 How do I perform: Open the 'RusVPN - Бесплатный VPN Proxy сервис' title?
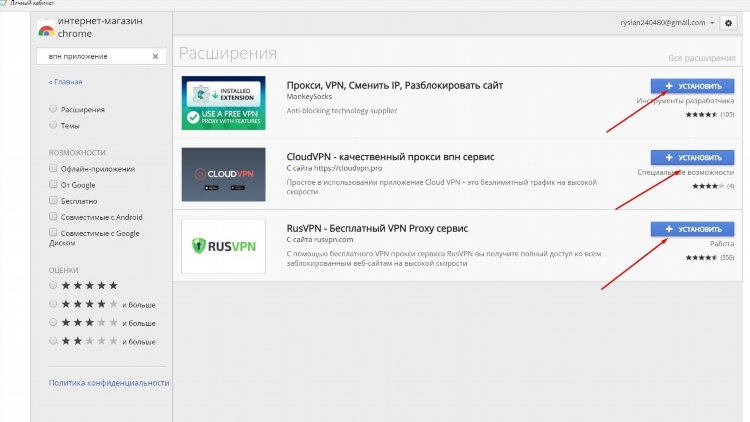[377, 228]
